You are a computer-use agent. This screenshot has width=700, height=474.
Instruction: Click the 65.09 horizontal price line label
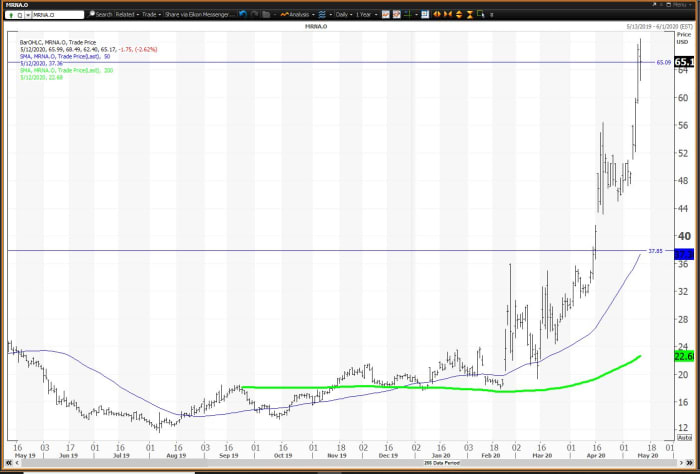663,62
